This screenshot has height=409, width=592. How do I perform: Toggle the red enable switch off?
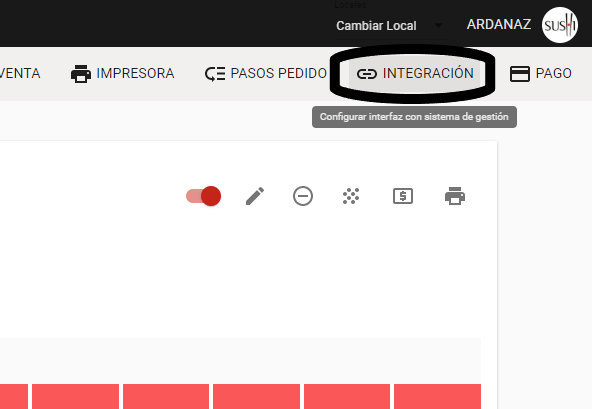point(204,196)
